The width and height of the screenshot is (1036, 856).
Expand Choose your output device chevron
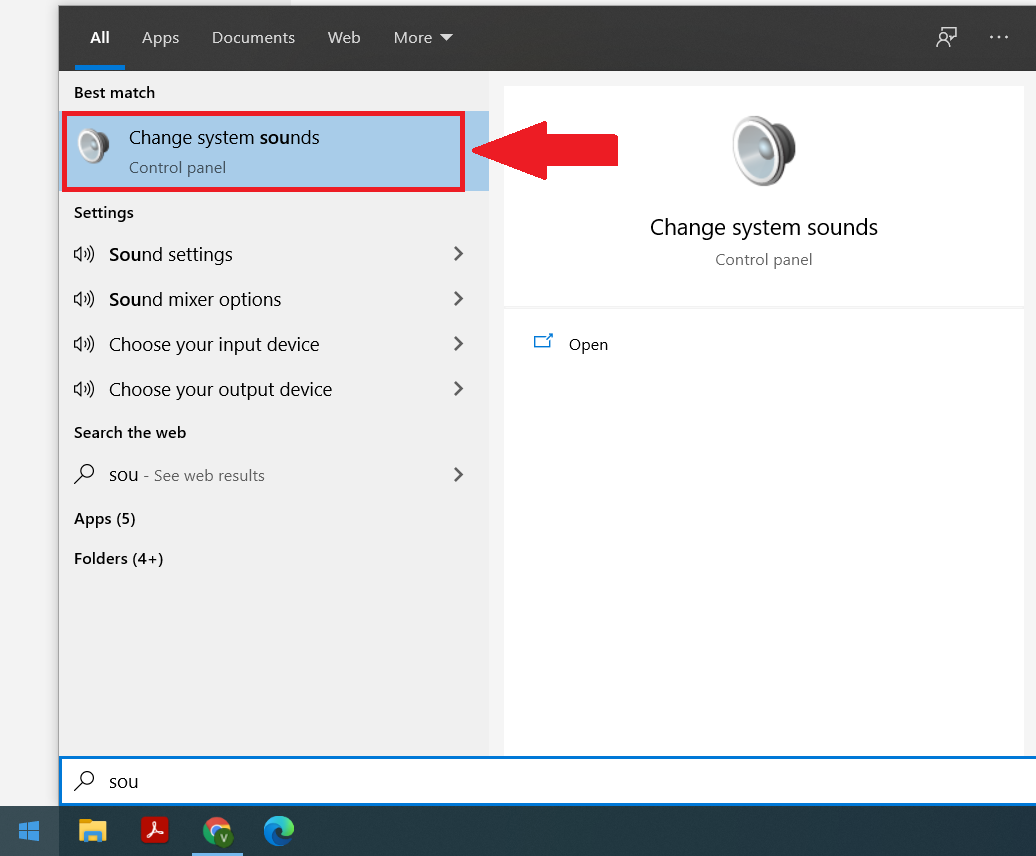coord(458,388)
